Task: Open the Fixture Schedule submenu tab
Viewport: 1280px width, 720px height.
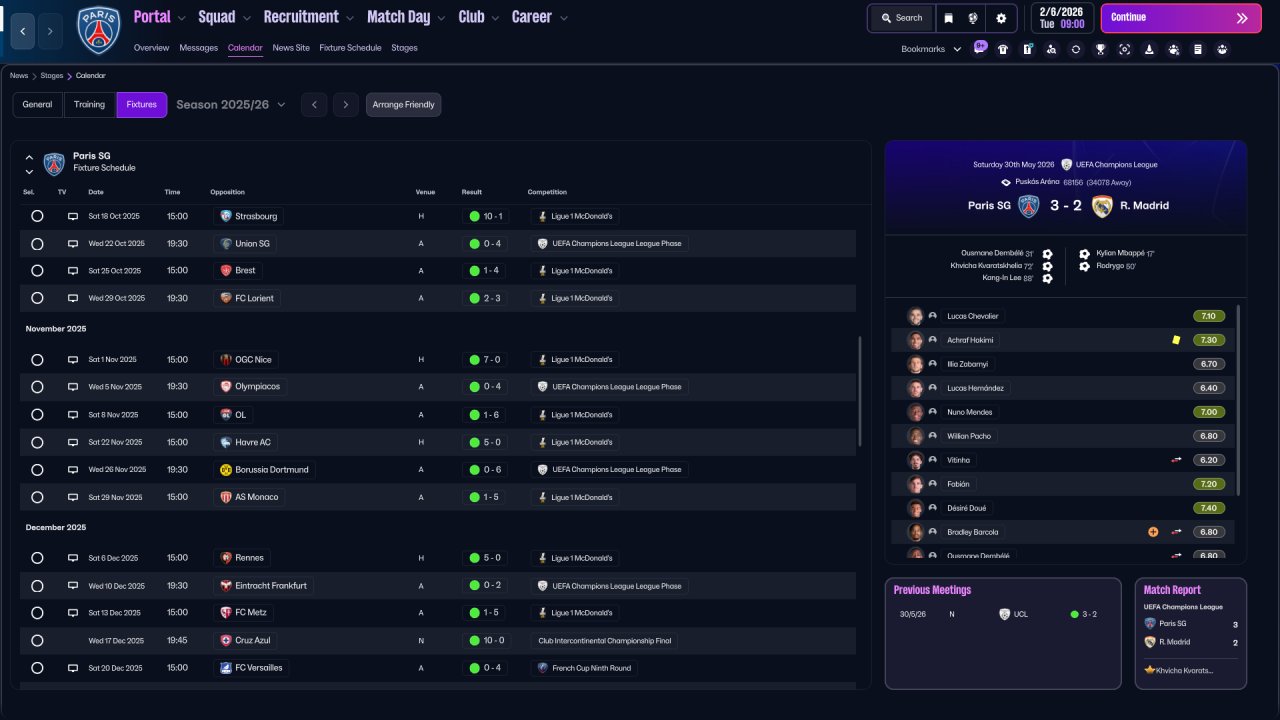Action: click(x=350, y=48)
